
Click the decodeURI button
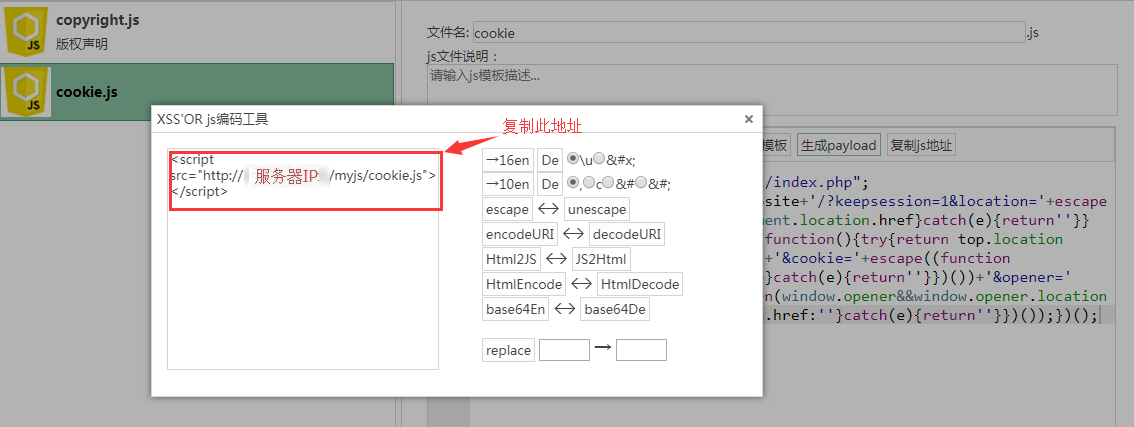(x=627, y=234)
